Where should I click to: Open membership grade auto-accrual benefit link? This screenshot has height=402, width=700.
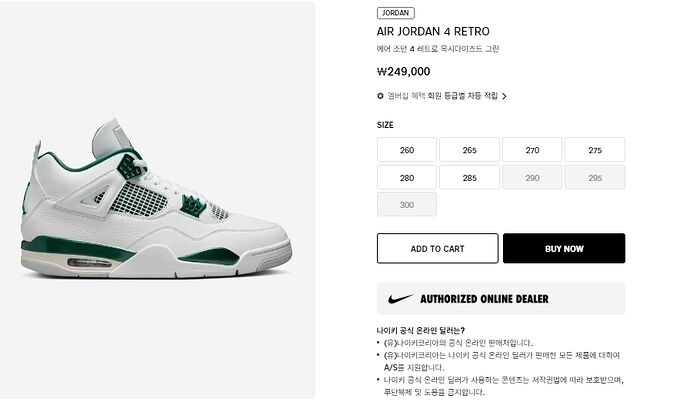click(442, 96)
